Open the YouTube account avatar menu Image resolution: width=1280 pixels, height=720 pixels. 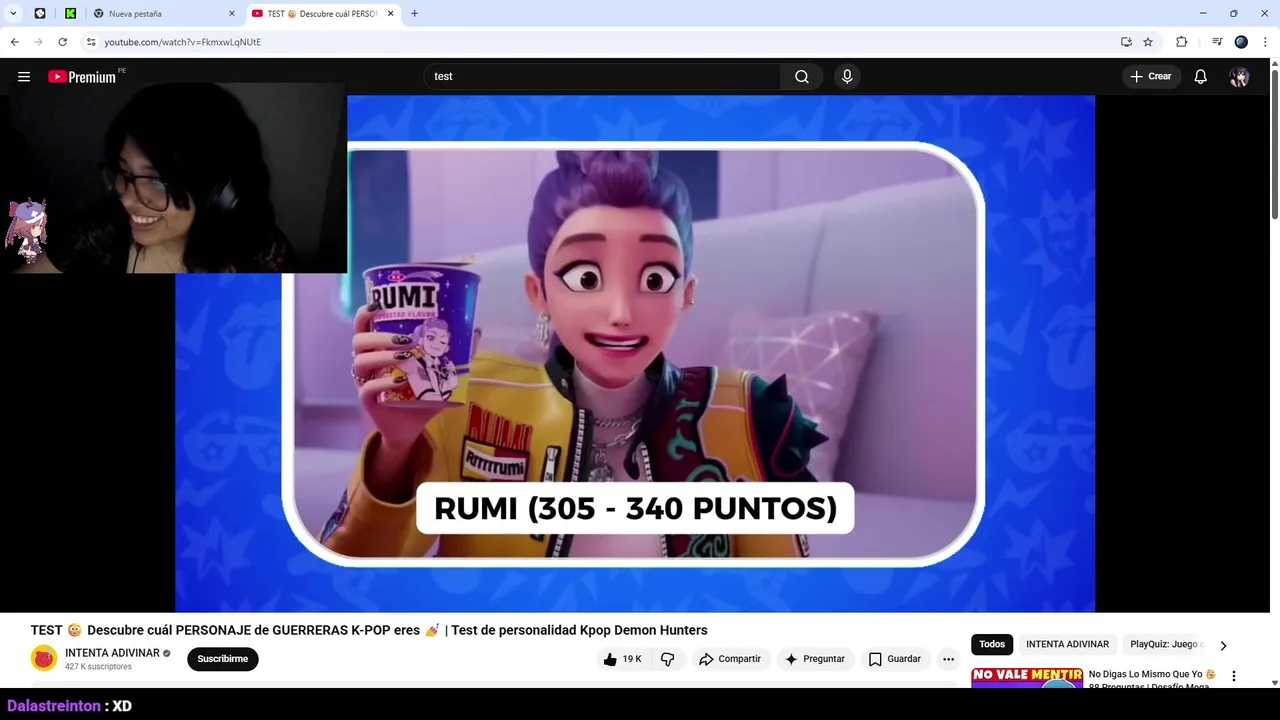1239,77
